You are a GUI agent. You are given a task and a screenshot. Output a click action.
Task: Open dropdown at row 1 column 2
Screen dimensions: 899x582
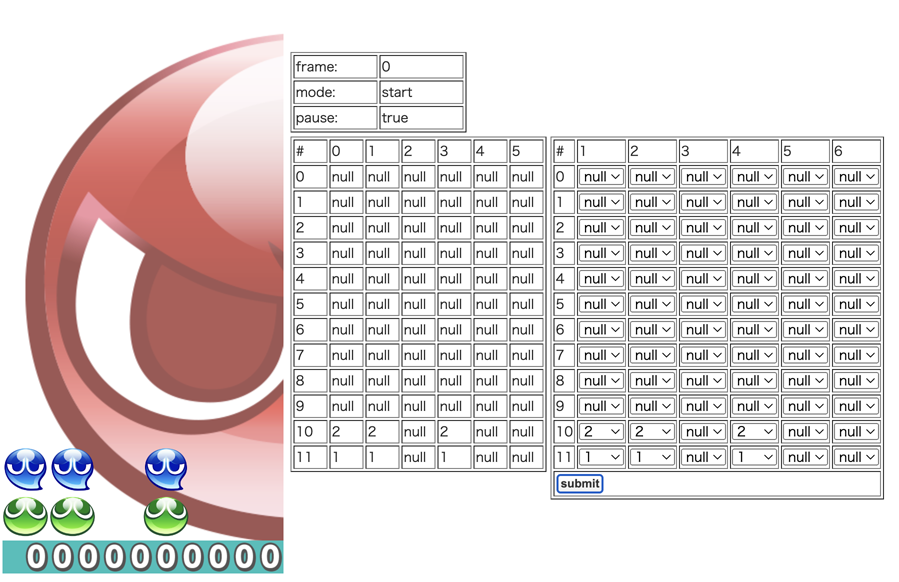click(x=652, y=202)
